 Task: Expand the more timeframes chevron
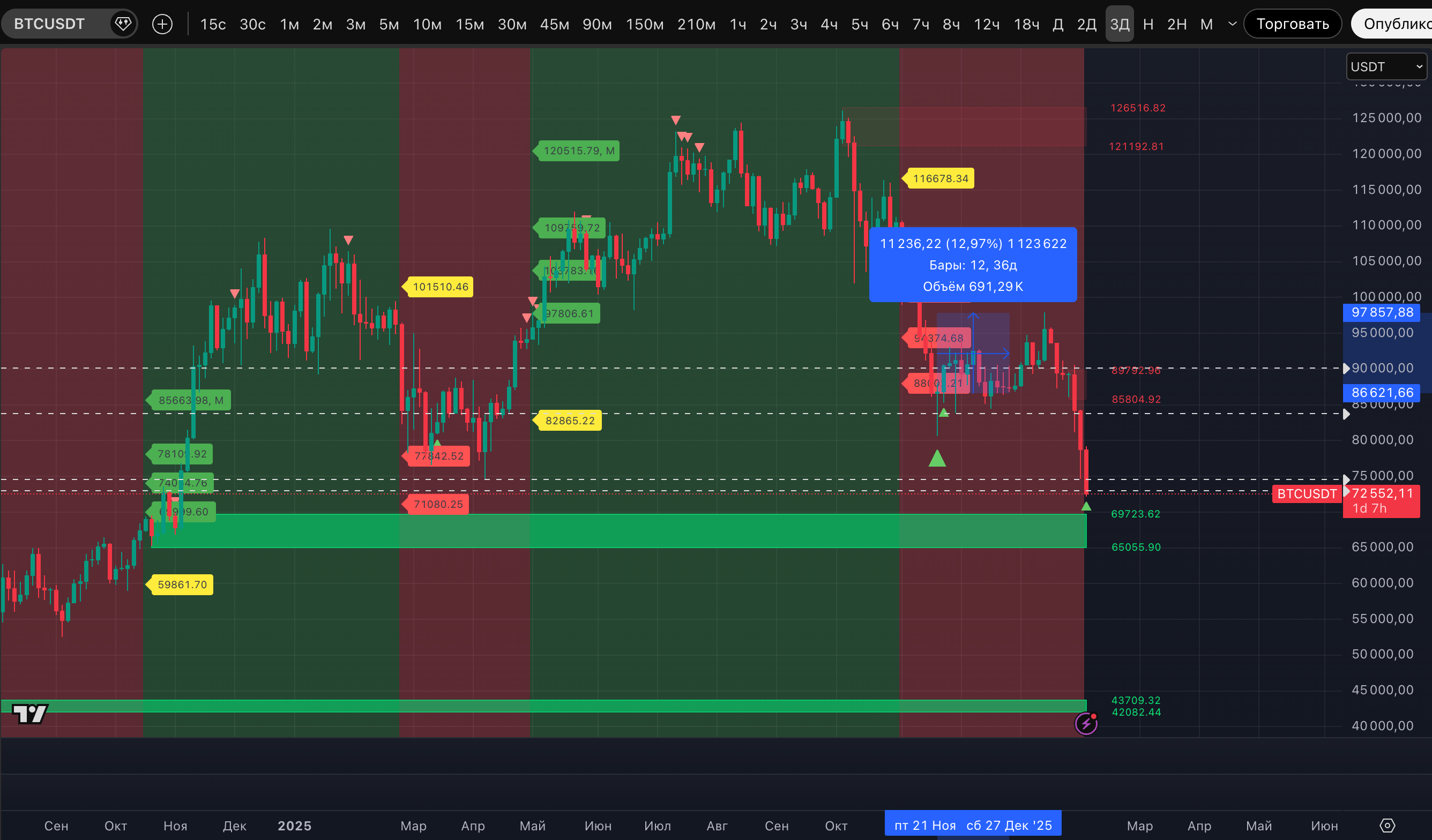(x=1233, y=24)
